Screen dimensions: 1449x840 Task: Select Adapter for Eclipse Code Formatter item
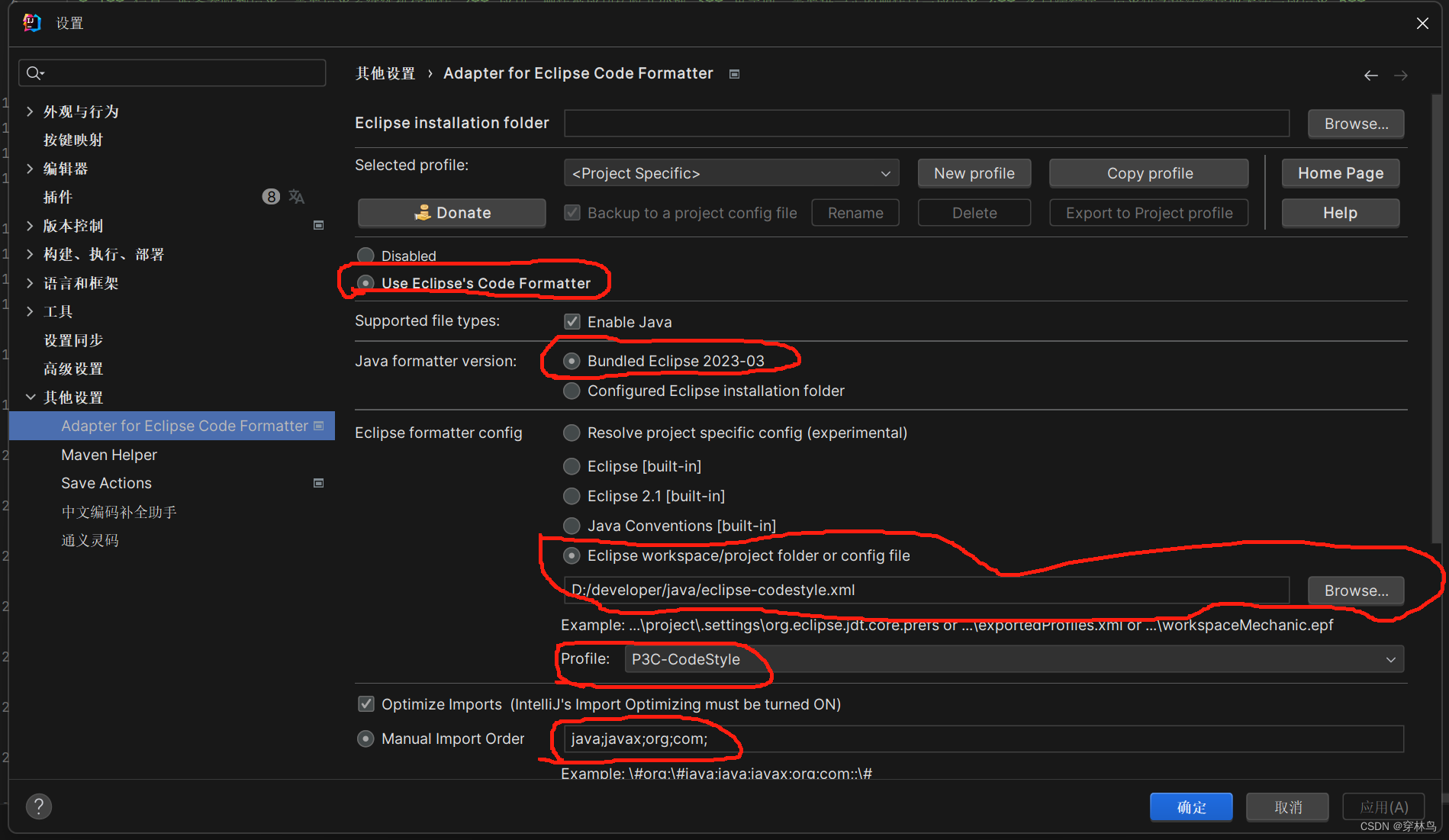tap(172, 426)
